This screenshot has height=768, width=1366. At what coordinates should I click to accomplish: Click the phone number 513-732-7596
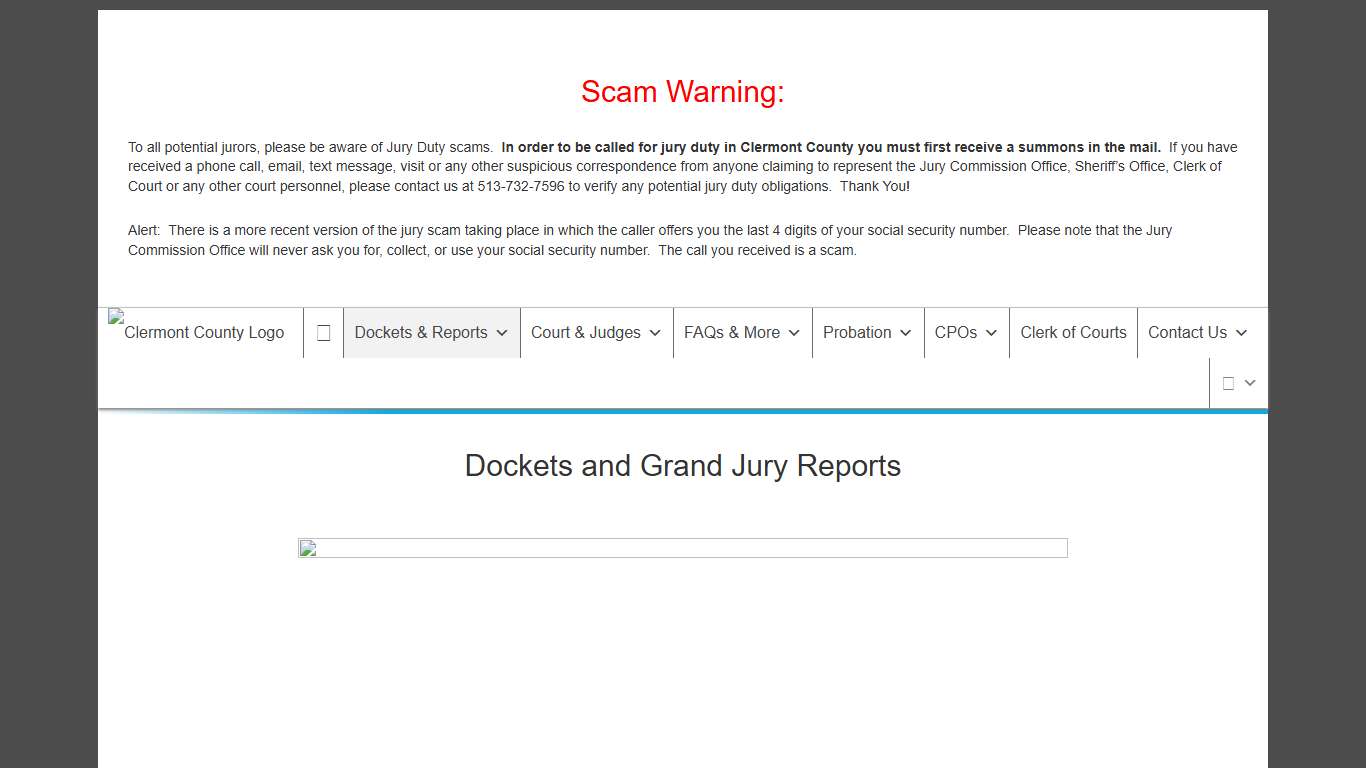tap(520, 186)
